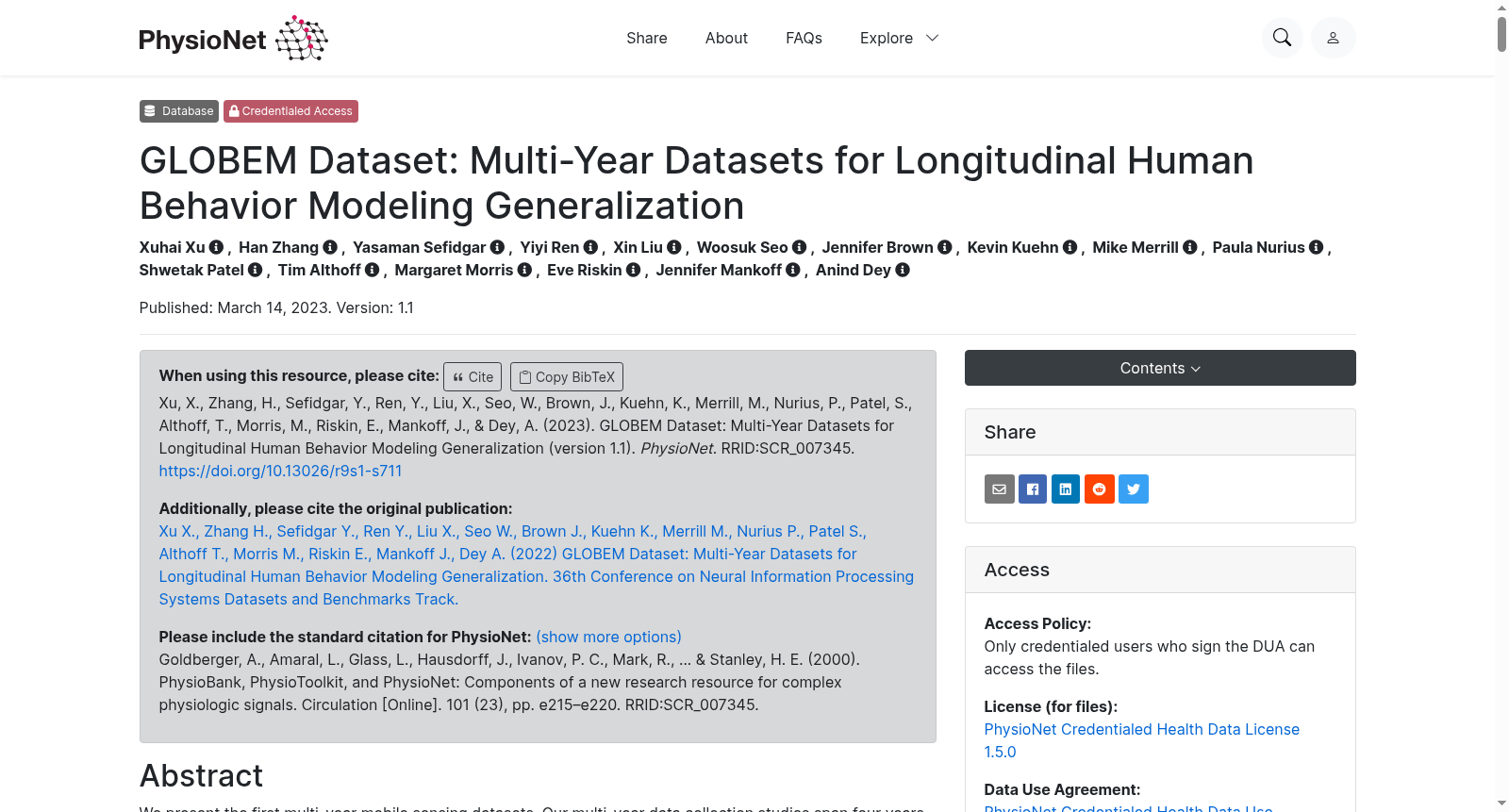Click the 'Access Policy:' label
This screenshot has width=1509, height=812.
pos(1037,623)
